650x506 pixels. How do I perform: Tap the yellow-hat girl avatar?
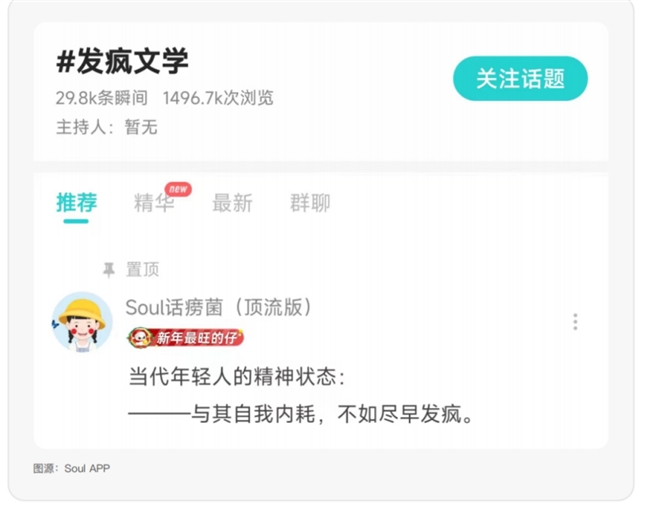[82, 322]
